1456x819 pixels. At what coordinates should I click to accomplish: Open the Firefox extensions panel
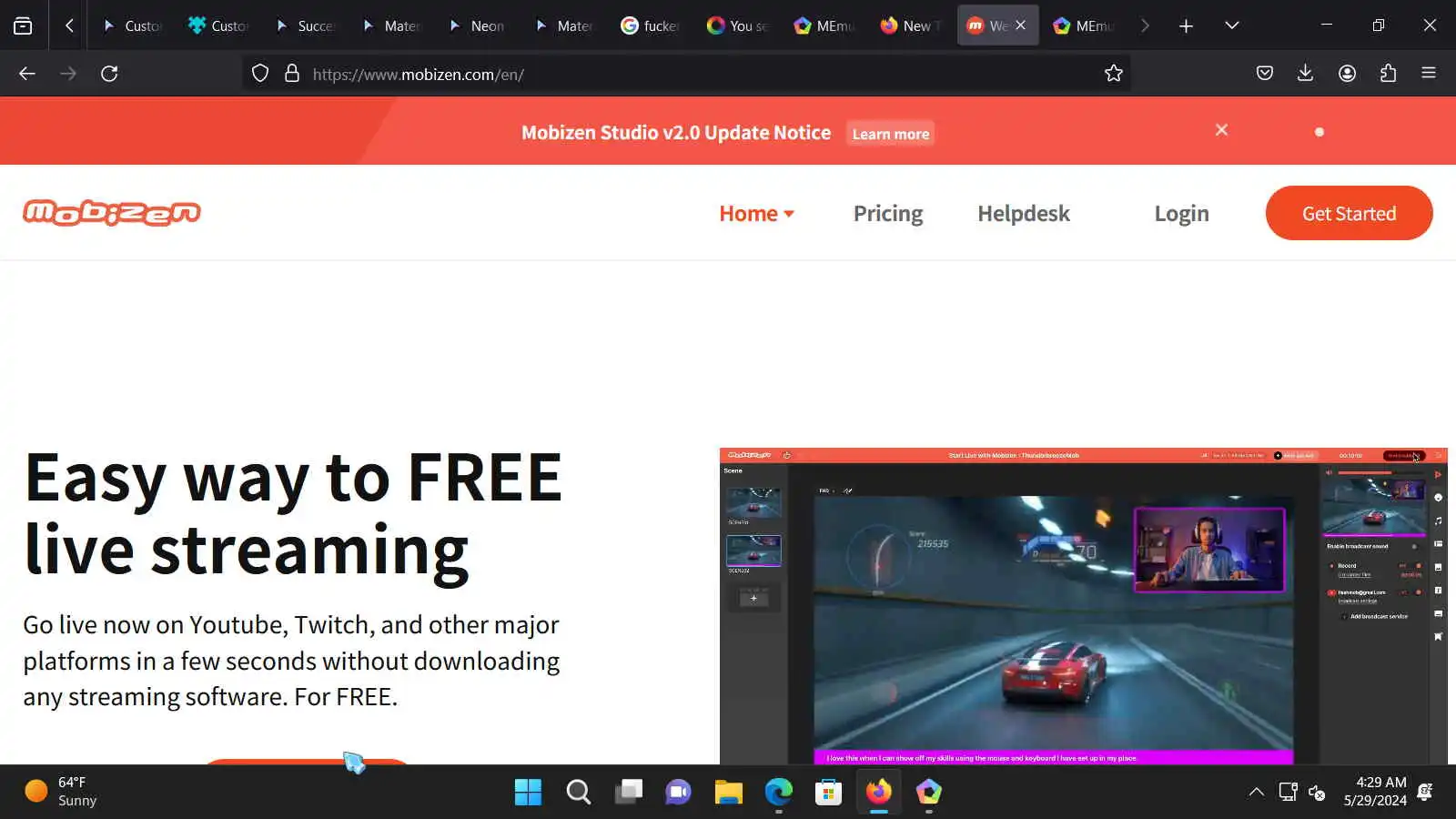[x=1388, y=74]
